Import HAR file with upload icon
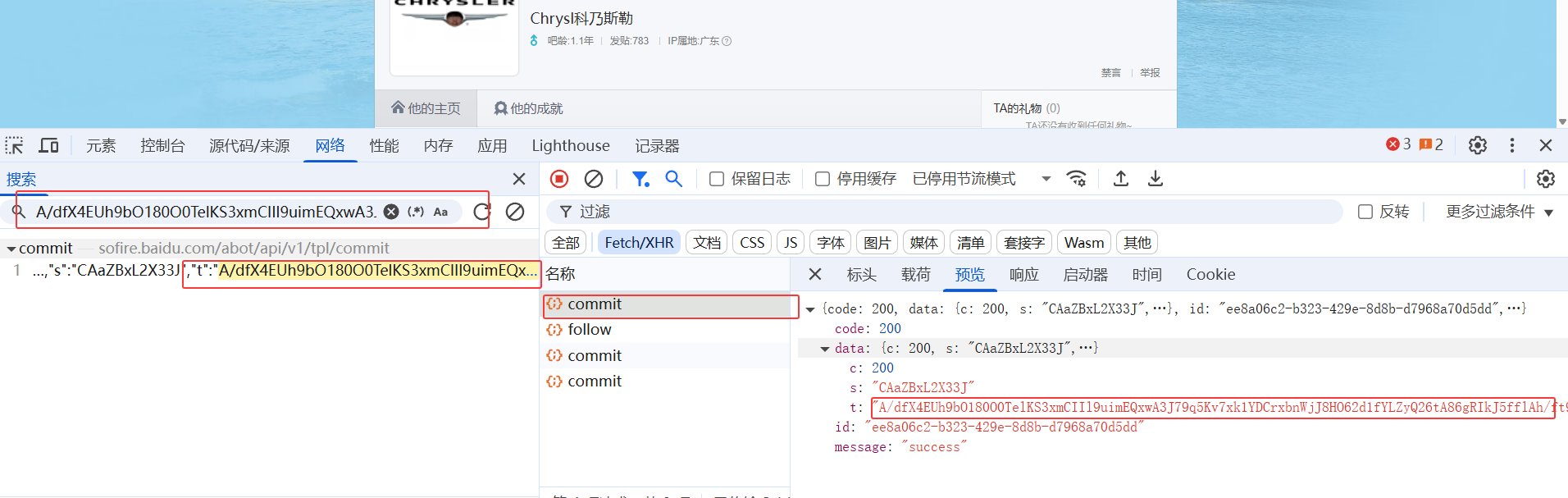 click(x=1121, y=179)
